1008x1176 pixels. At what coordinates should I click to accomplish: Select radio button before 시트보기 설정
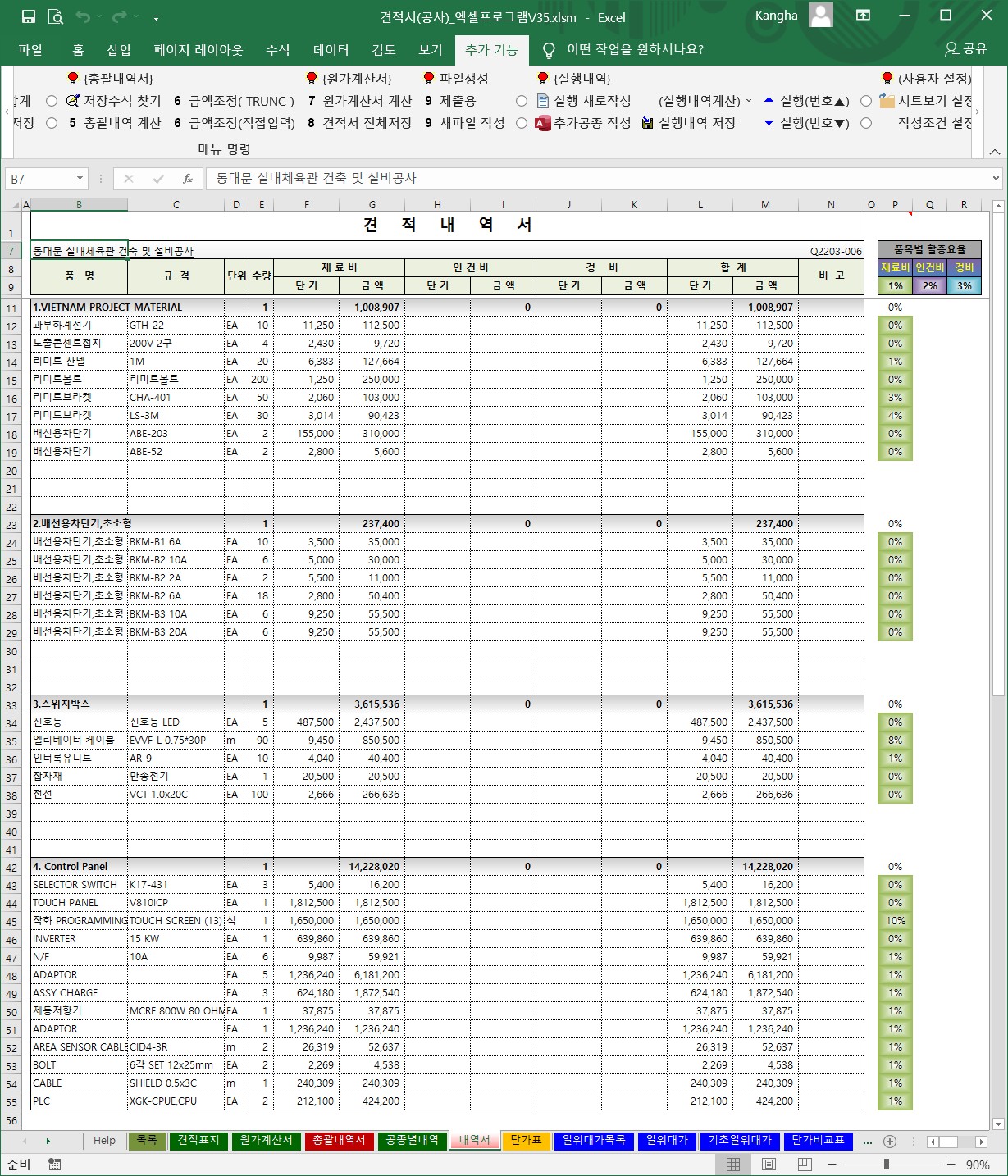866,101
